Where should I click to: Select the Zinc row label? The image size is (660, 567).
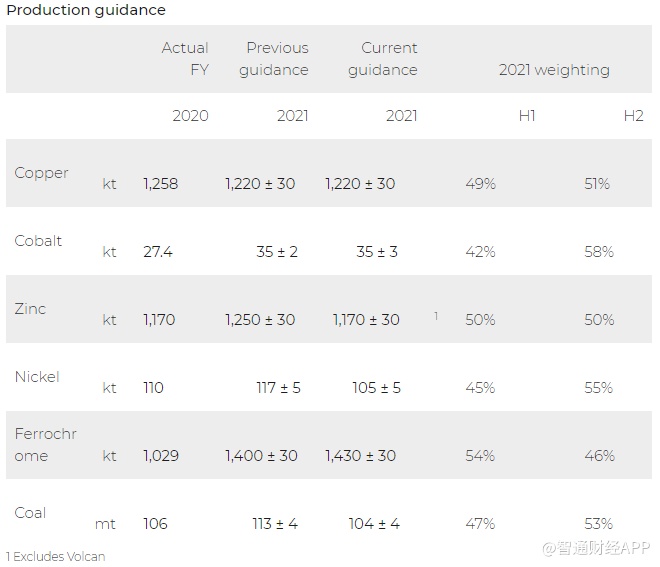tap(30, 309)
